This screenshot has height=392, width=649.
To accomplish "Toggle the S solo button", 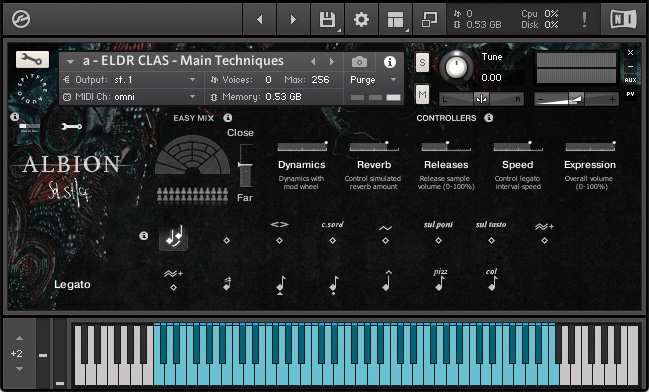I will 422,63.
